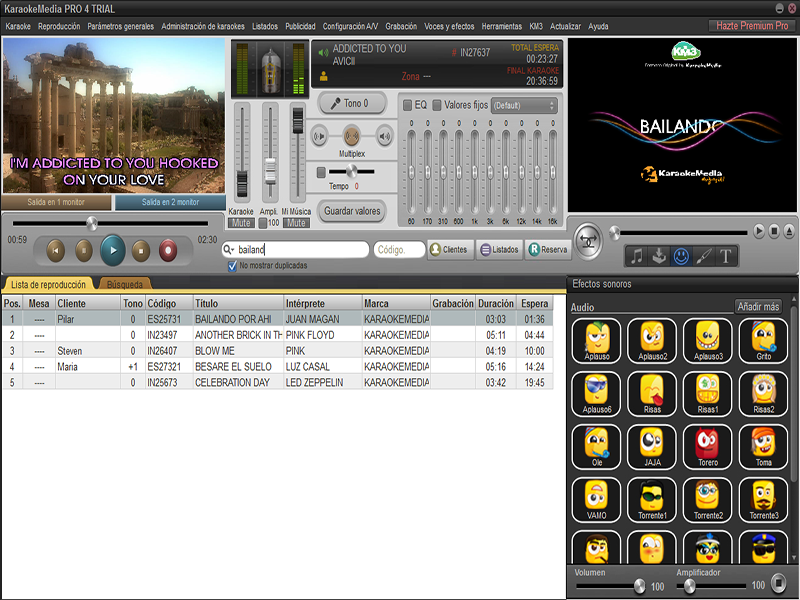800x600 pixels.
Task: Click the red record button
Action: point(168,251)
